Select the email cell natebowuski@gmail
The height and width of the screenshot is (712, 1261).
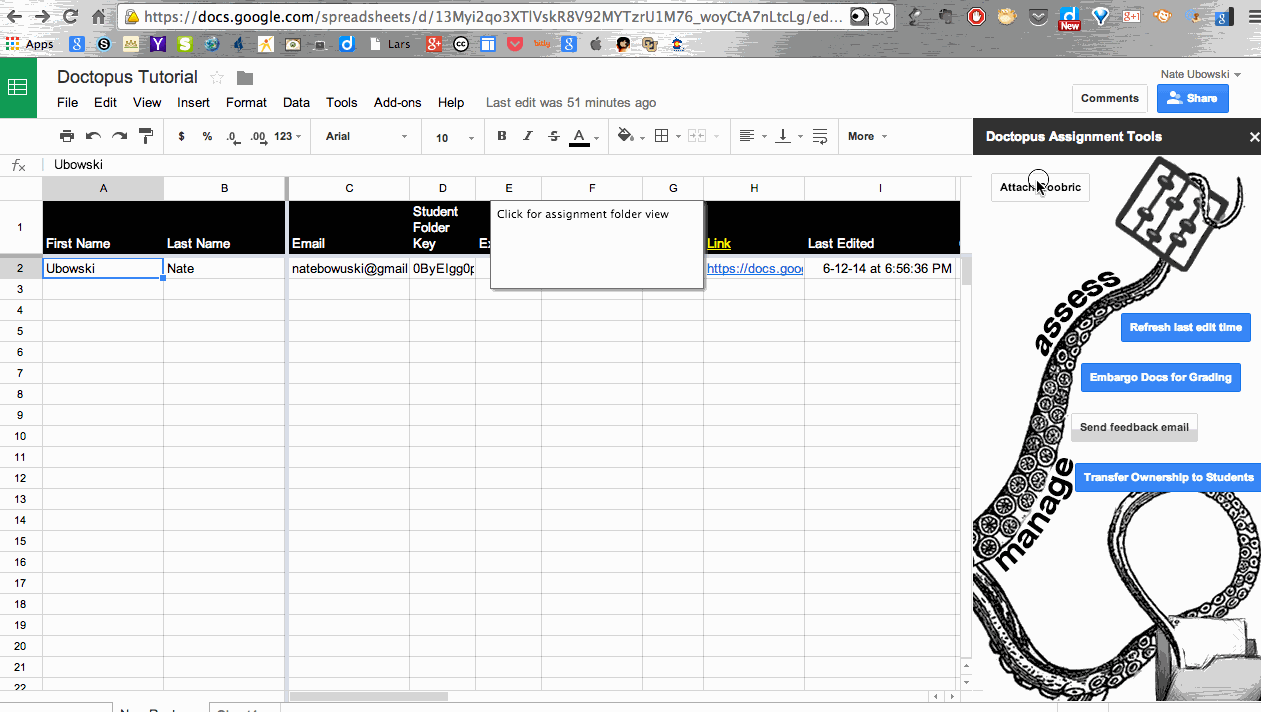349,268
